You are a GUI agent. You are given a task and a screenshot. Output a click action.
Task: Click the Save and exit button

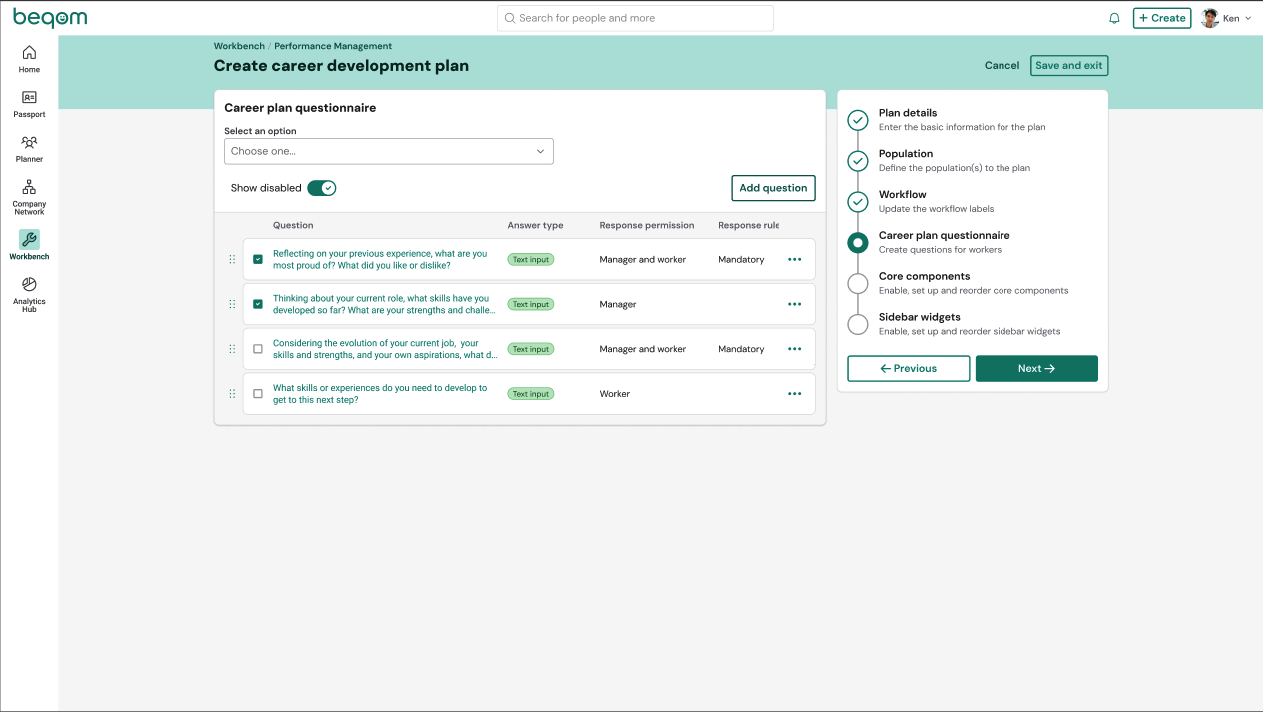(x=1068, y=66)
